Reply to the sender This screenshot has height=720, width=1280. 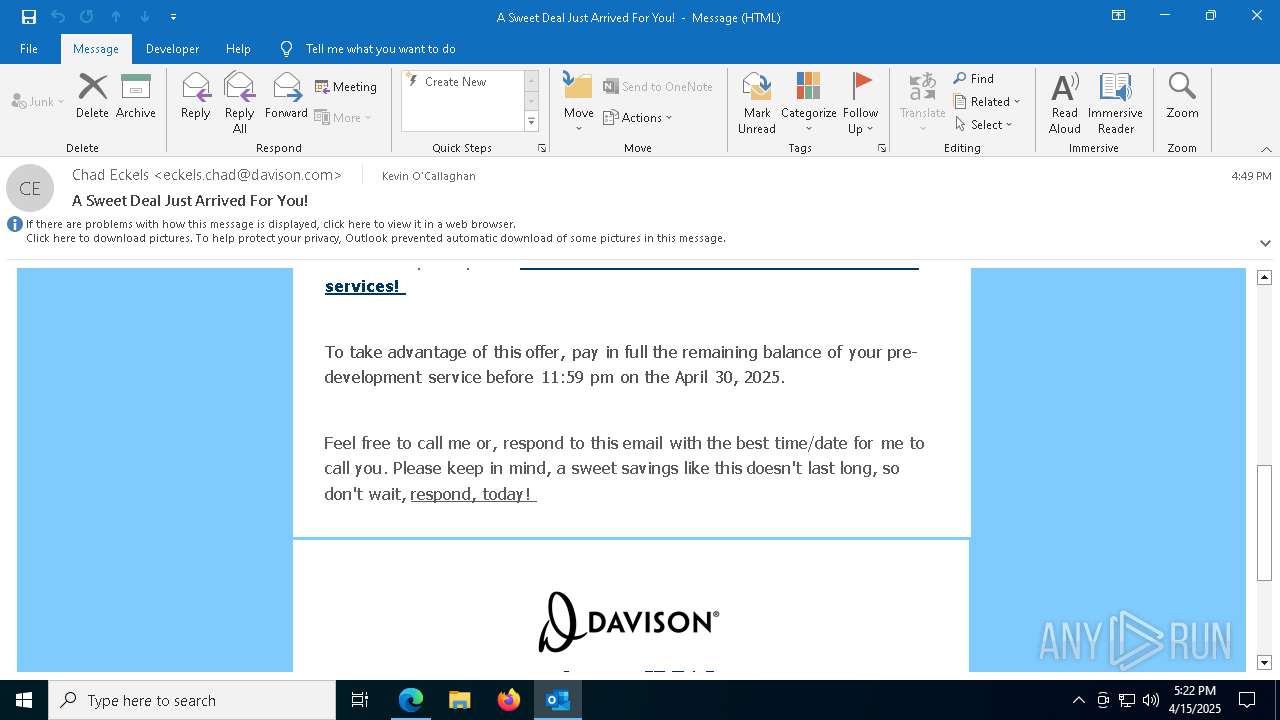click(196, 96)
